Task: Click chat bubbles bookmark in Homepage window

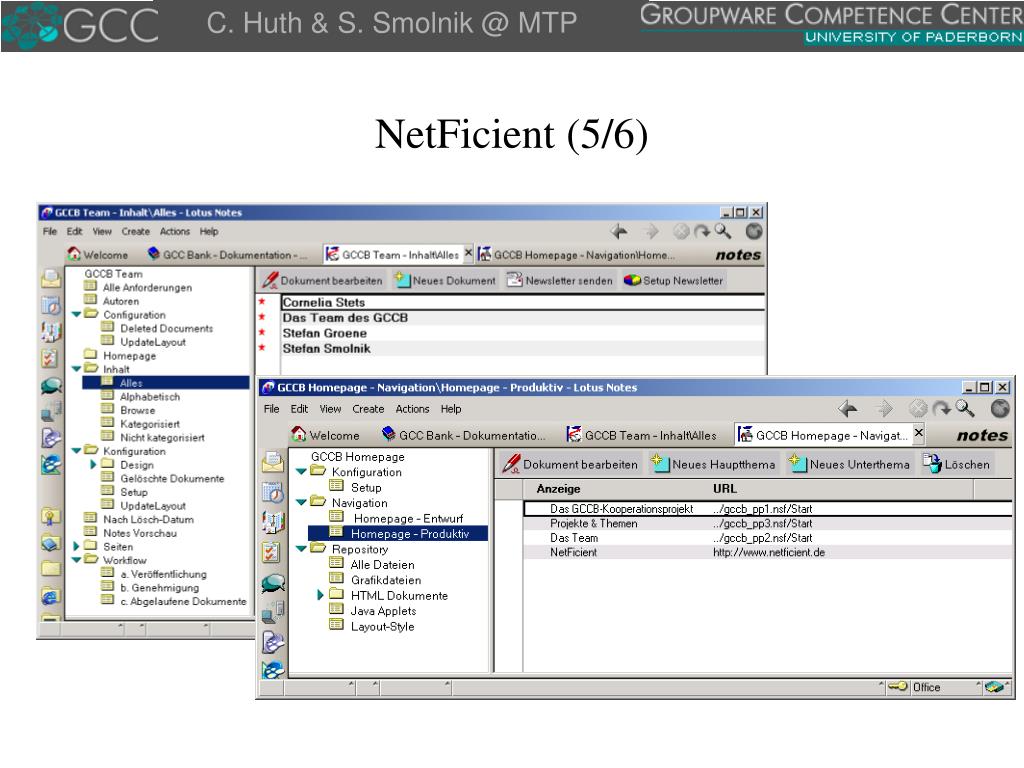Action: tap(273, 583)
